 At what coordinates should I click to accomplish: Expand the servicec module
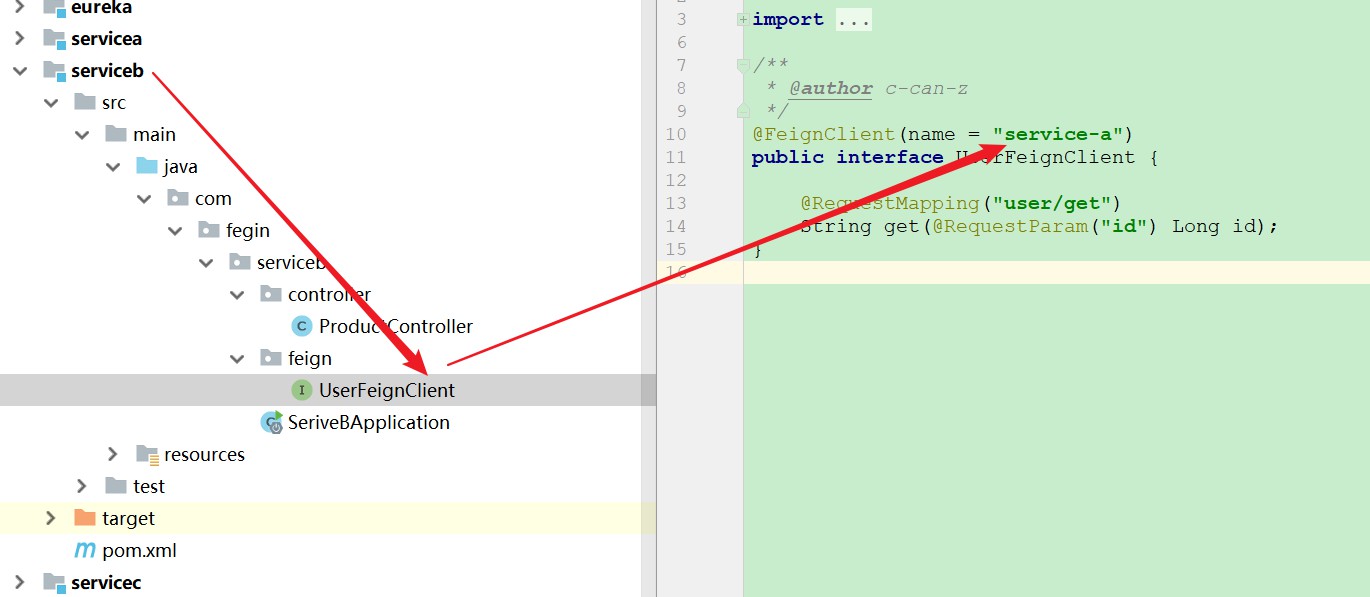click(19, 583)
